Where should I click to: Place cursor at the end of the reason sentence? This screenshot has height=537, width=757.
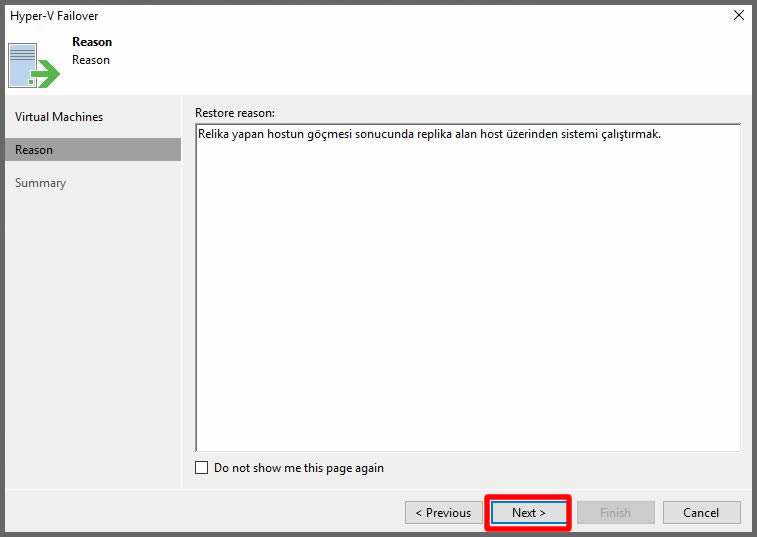(661, 134)
